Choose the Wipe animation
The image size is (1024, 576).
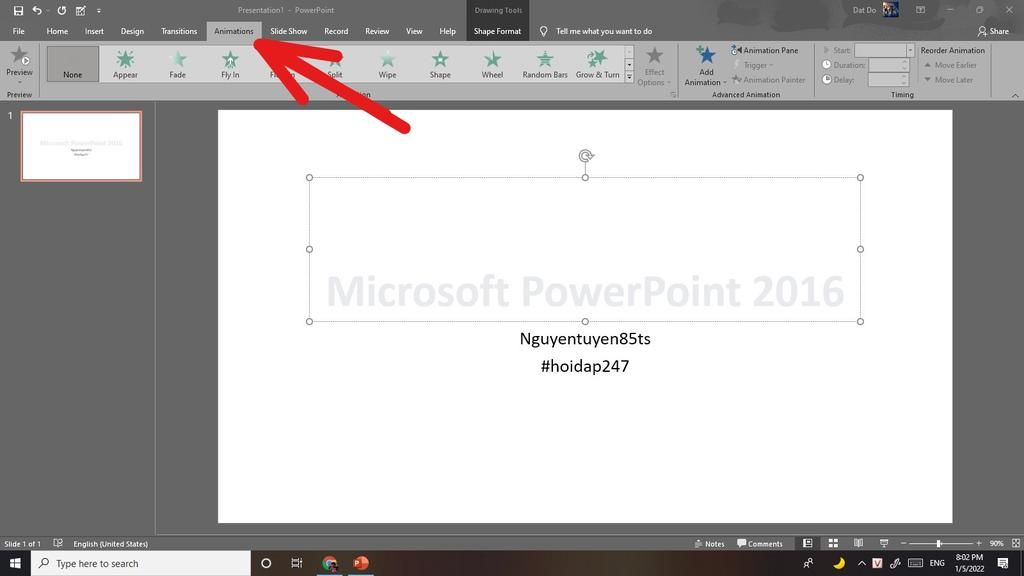point(387,65)
